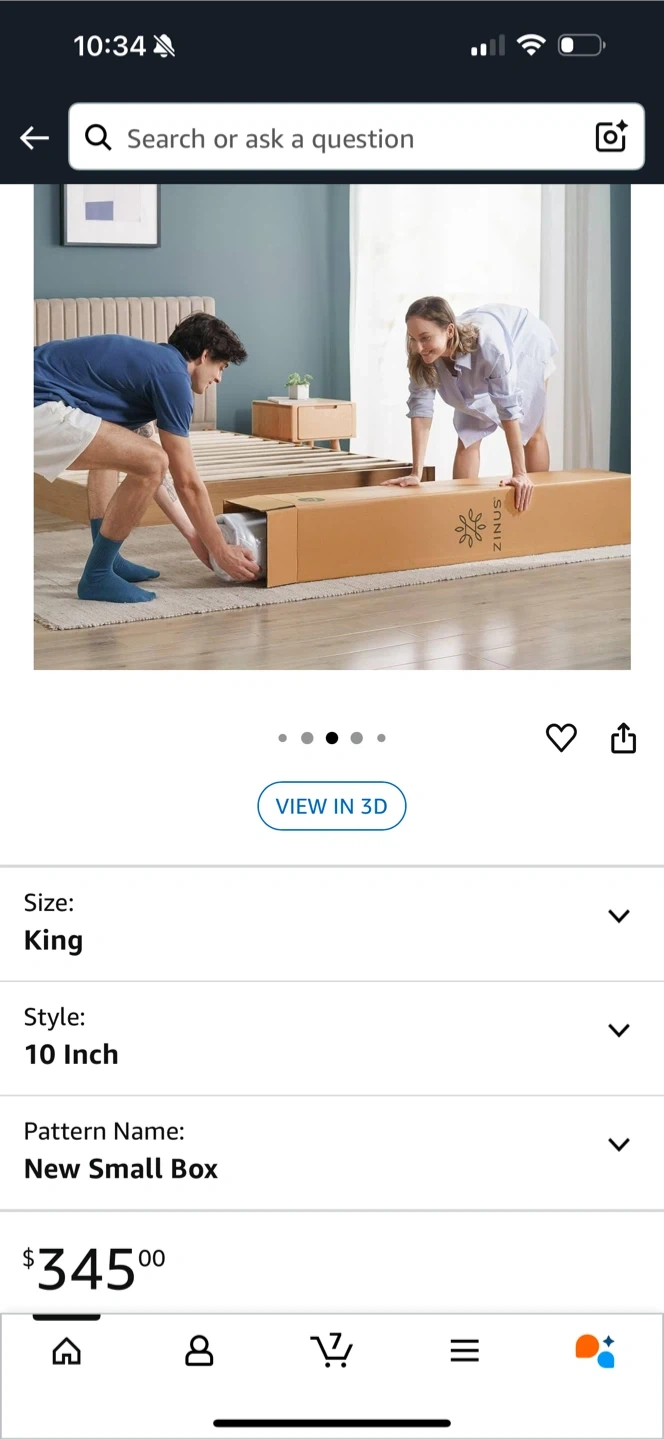Screen dimensions: 664x1440
Task: Select the fourth image carousel dot
Action: 356,738
